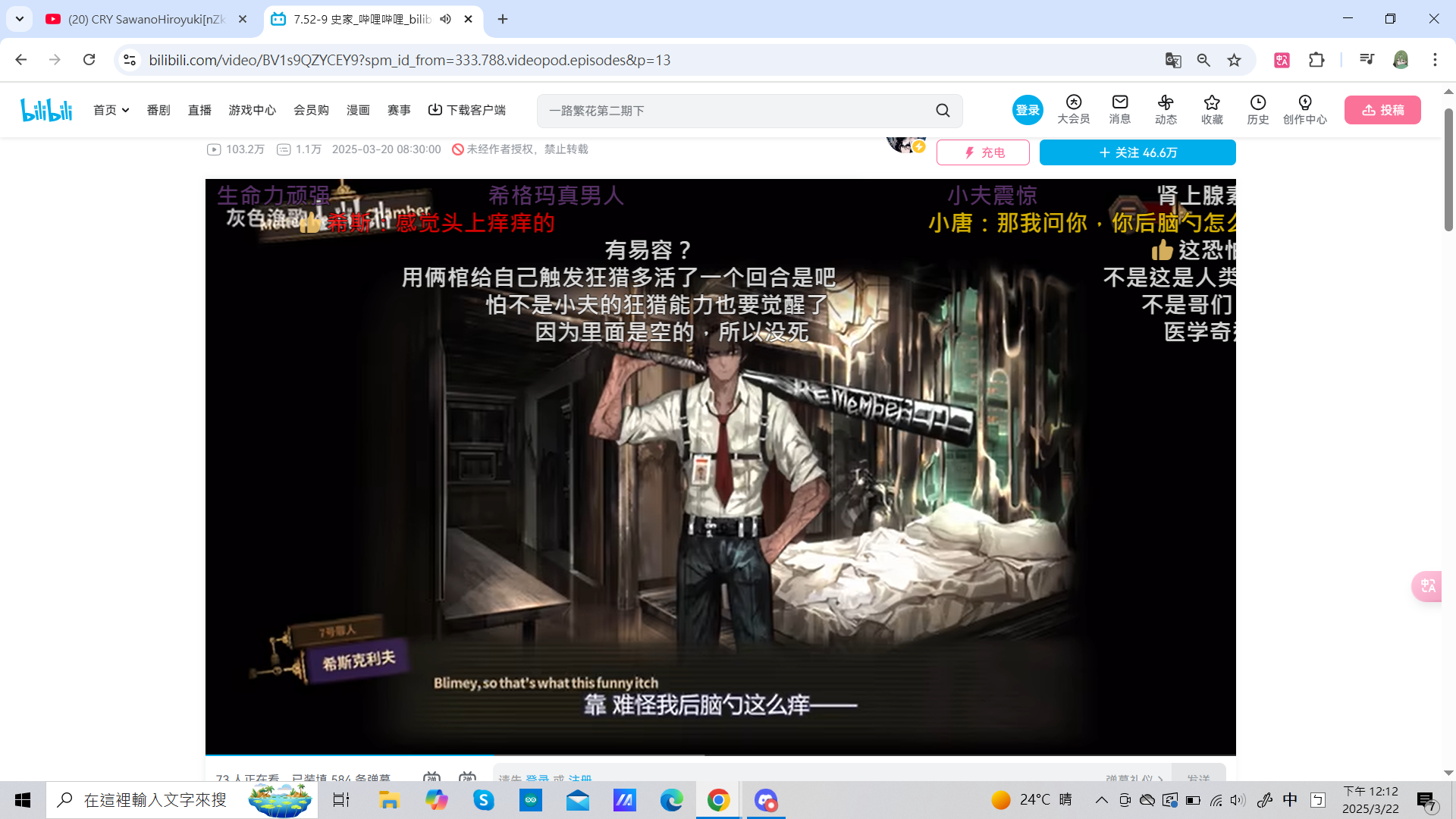
Task: Click the Windows taskbar search box
Action: [182, 800]
